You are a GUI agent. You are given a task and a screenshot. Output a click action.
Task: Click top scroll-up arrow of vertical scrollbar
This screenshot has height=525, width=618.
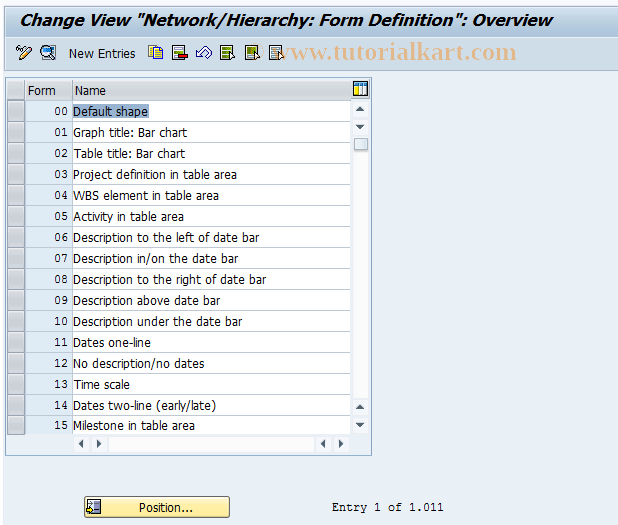pyautogui.click(x=360, y=109)
